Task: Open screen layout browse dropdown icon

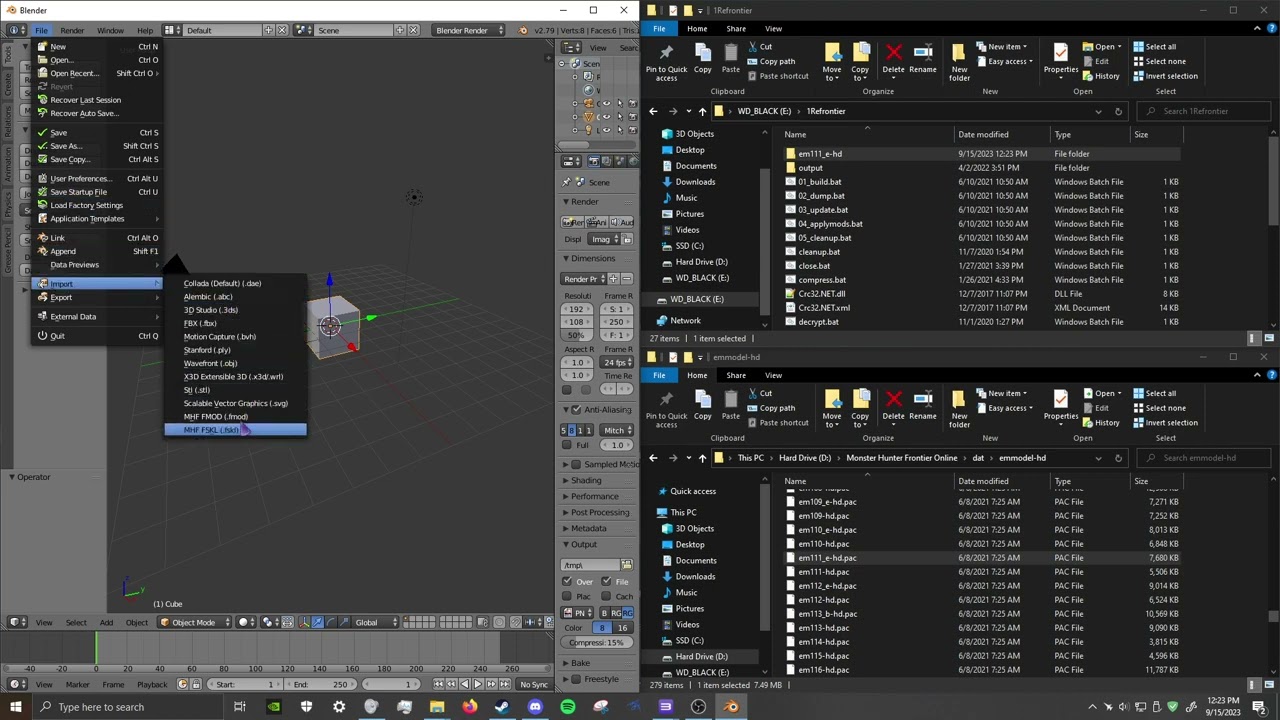Action: coord(172,30)
